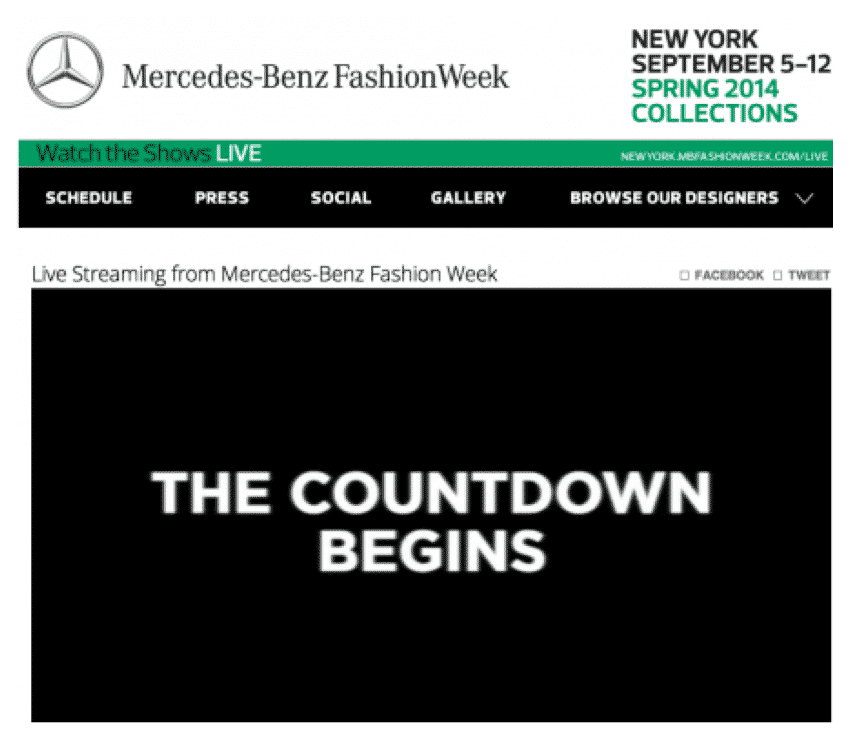The image size is (866, 748).
Task: Share the page via Facebook link
Action: click(x=729, y=275)
